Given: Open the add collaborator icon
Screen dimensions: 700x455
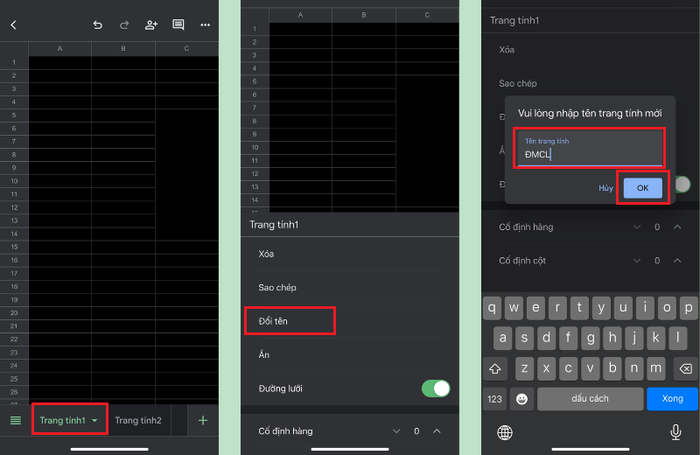Looking at the screenshot, I should pyautogui.click(x=151, y=25).
